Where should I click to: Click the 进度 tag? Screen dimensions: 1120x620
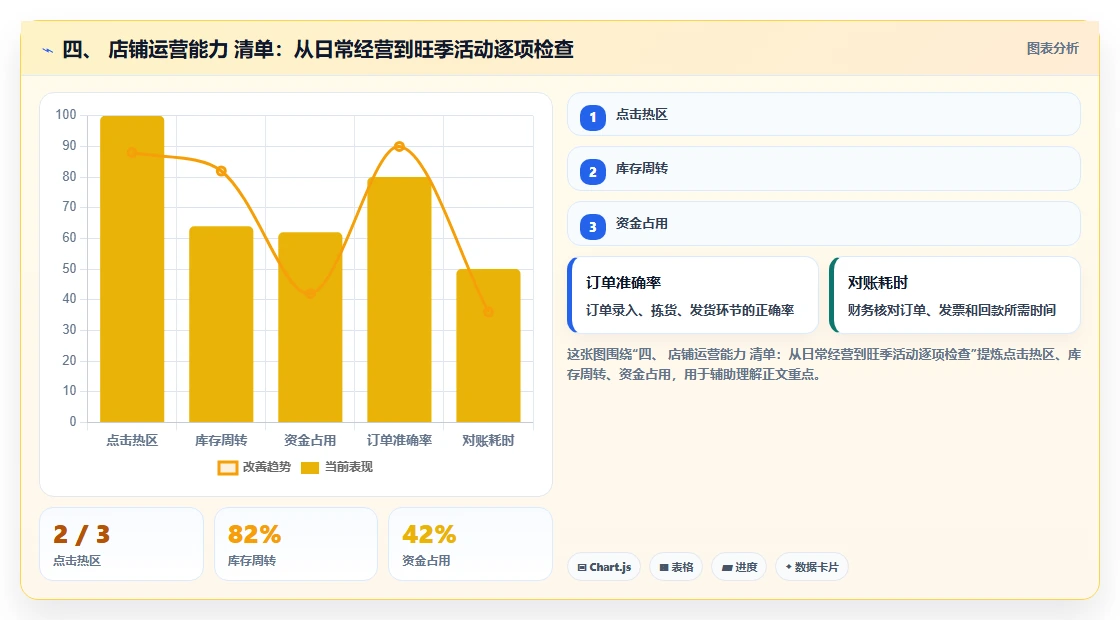[739, 567]
